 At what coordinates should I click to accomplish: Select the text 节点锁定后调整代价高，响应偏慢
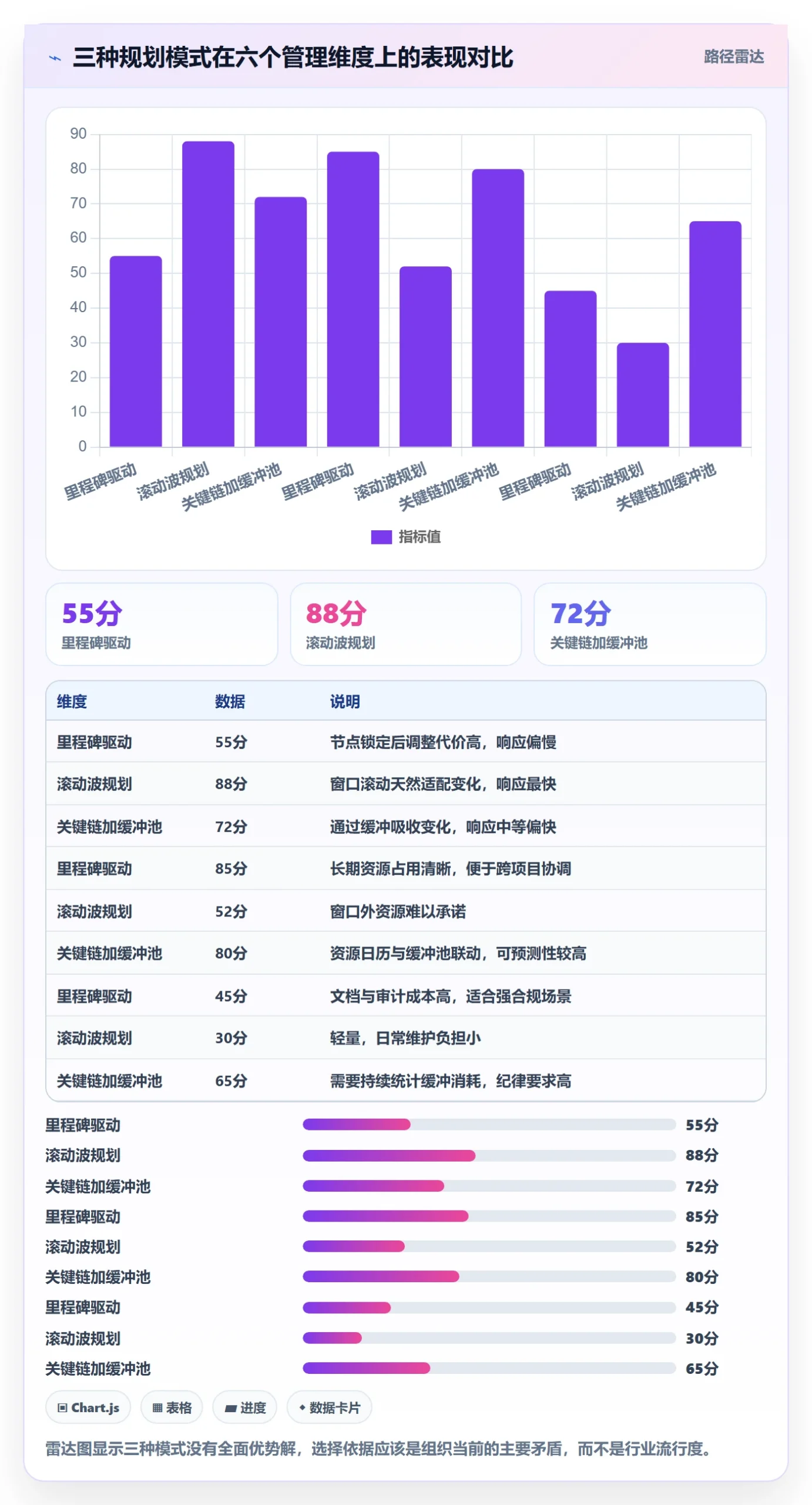pyautogui.click(x=443, y=742)
